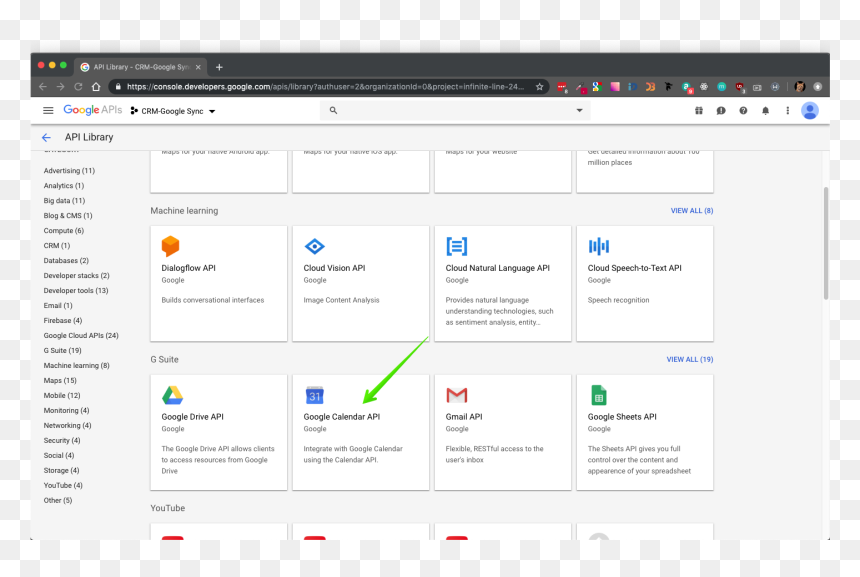
Task: Open the Google Sheets API card title
Action: tap(622, 417)
